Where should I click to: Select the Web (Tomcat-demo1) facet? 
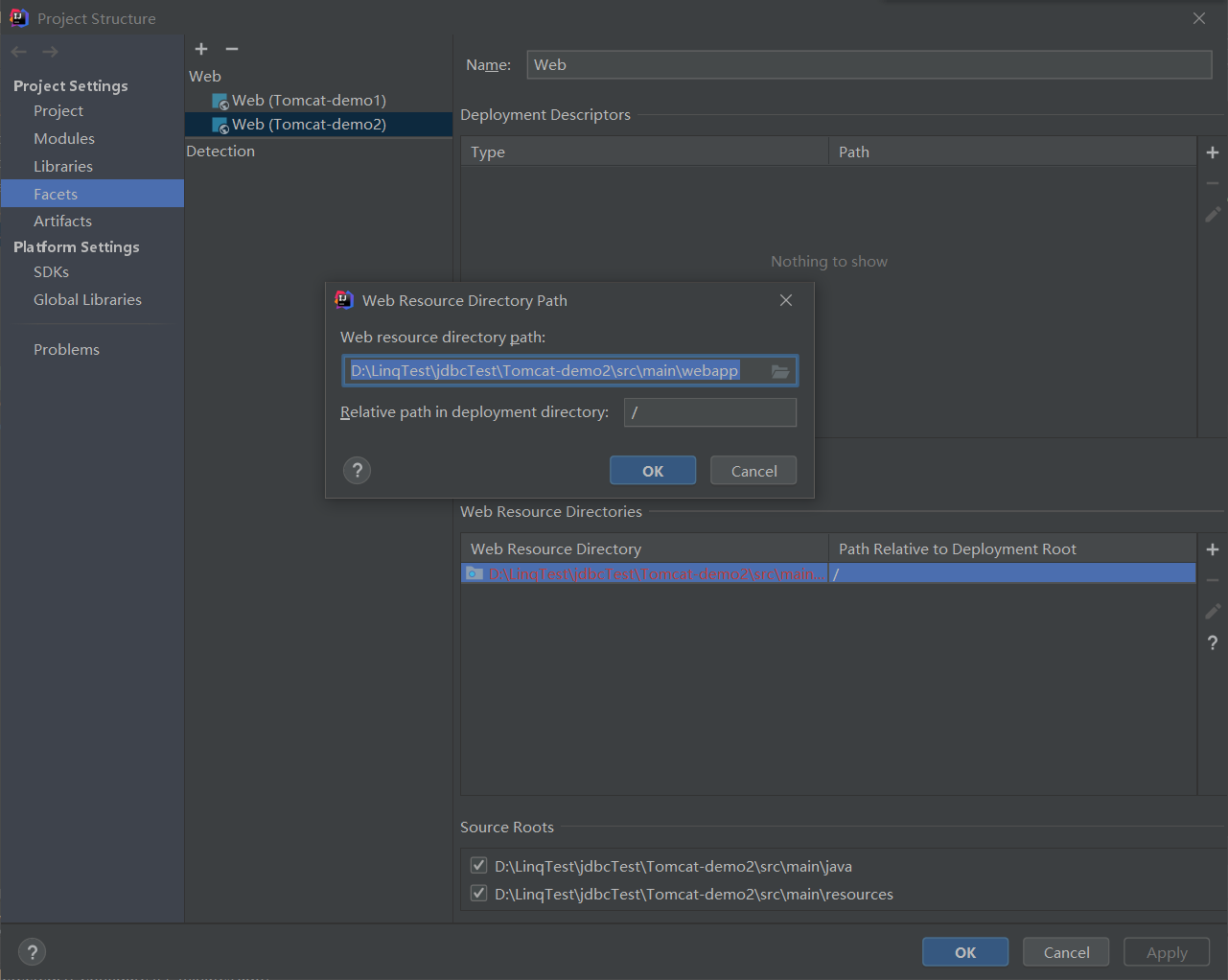[x=309, y=100]
